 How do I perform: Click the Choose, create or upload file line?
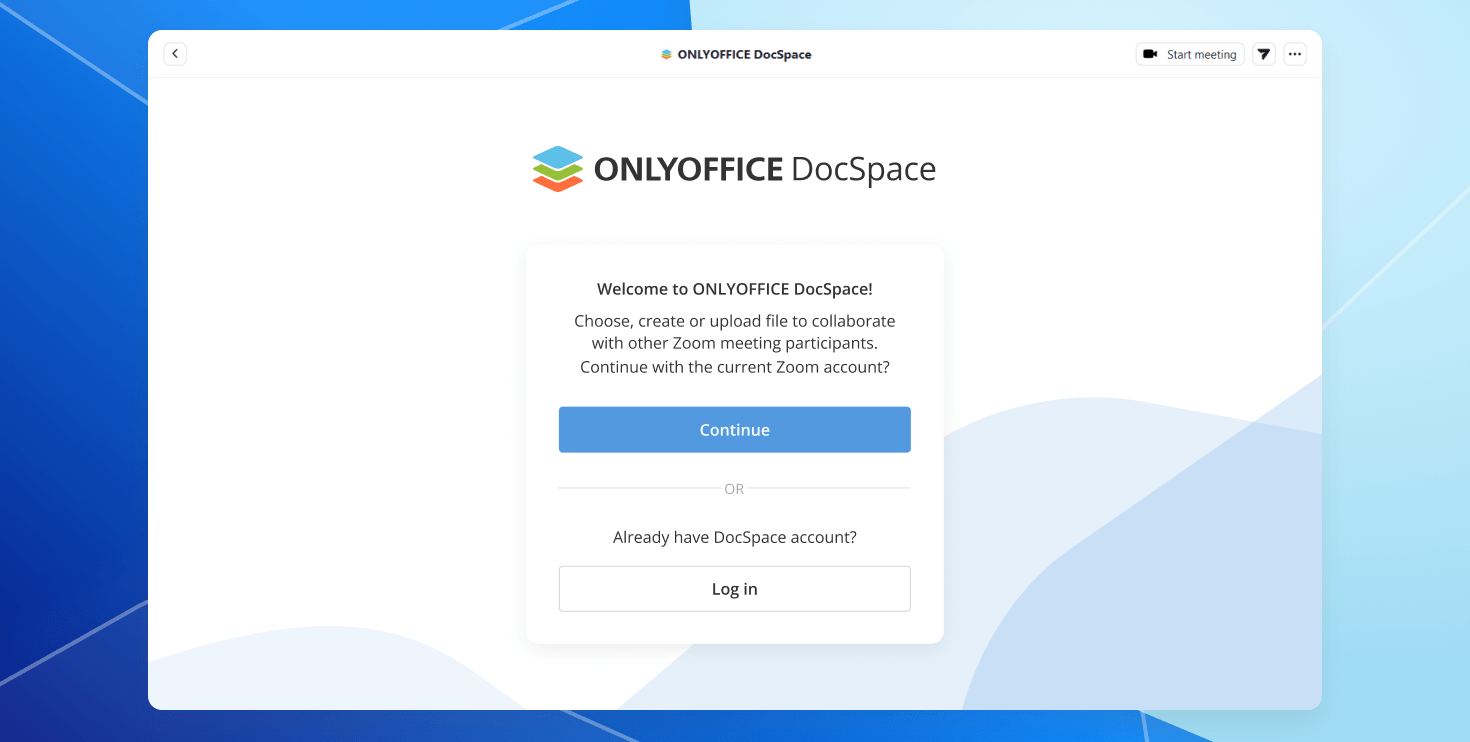coord(734,321)
